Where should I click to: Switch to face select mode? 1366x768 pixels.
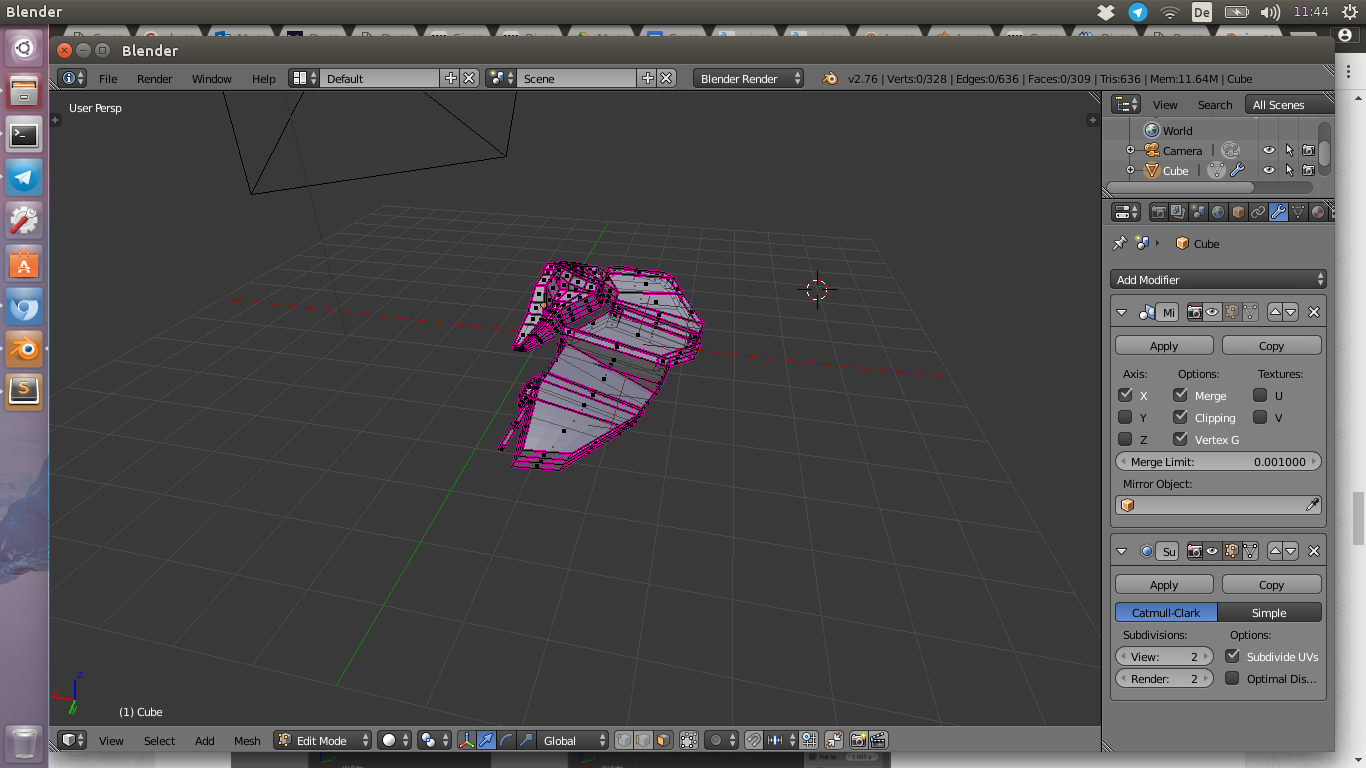[664, 740]
